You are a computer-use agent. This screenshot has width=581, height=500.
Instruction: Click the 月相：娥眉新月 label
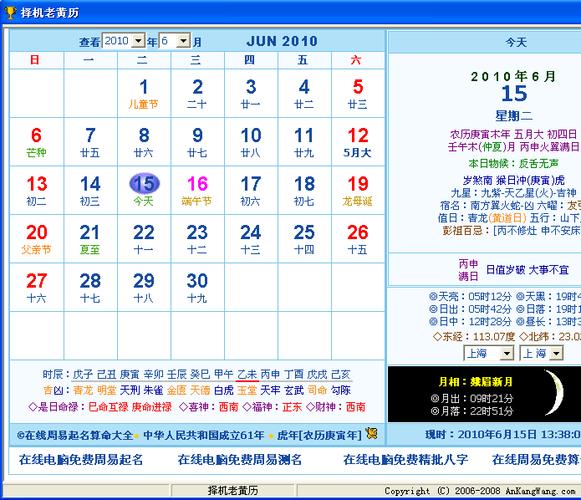tap(476, 382)
